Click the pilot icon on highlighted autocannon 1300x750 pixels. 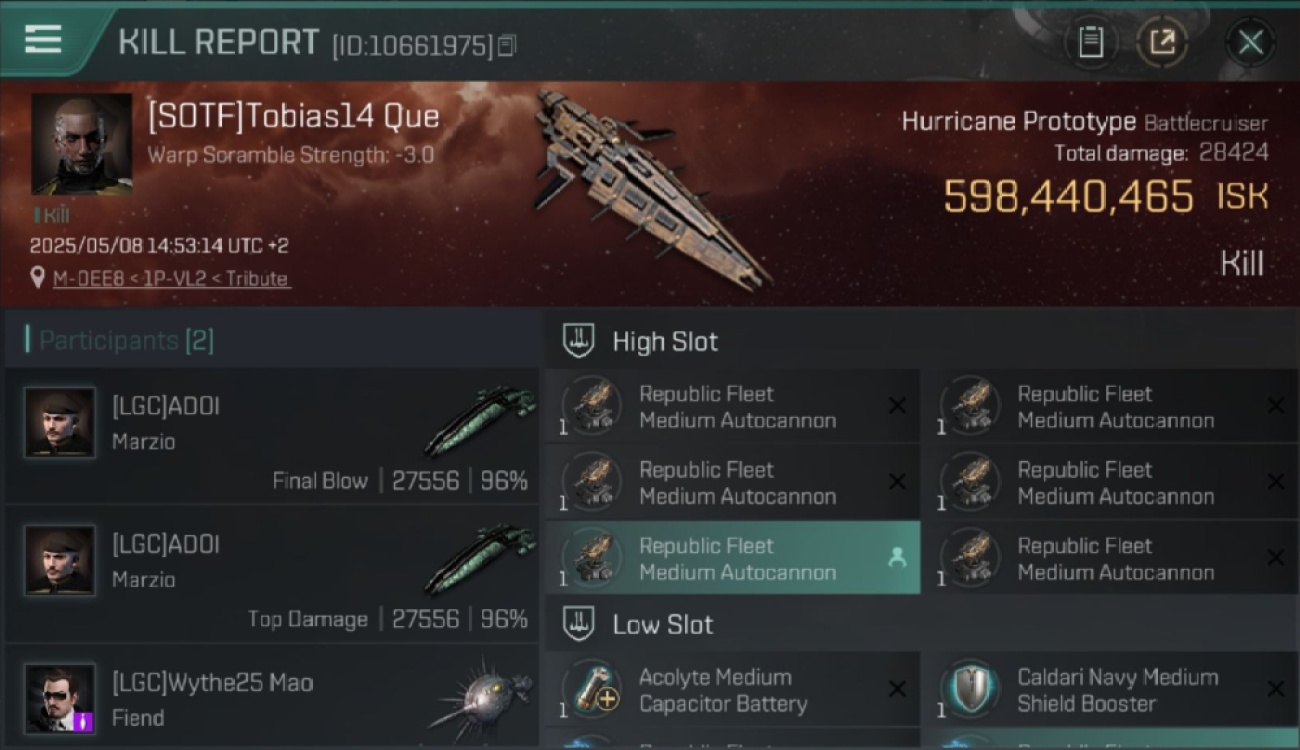897,558
